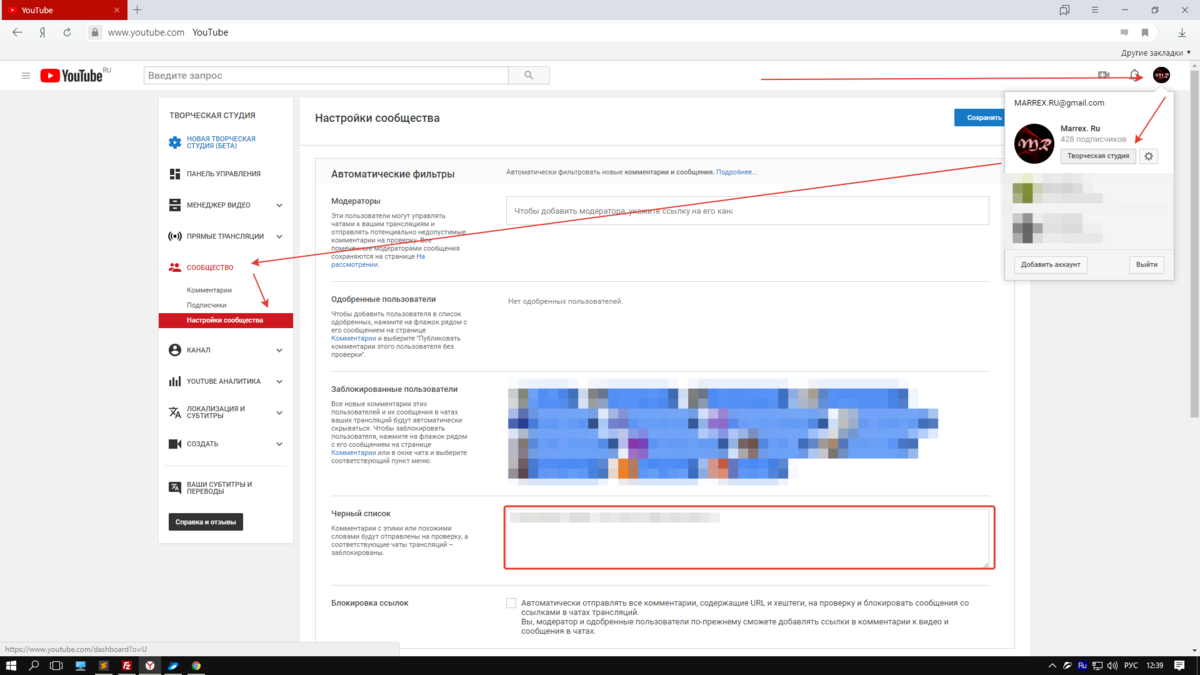This screenshot has height=675, width=1200.
Task: Click the Добавить аккаунт button
Action: (1051, 265)
